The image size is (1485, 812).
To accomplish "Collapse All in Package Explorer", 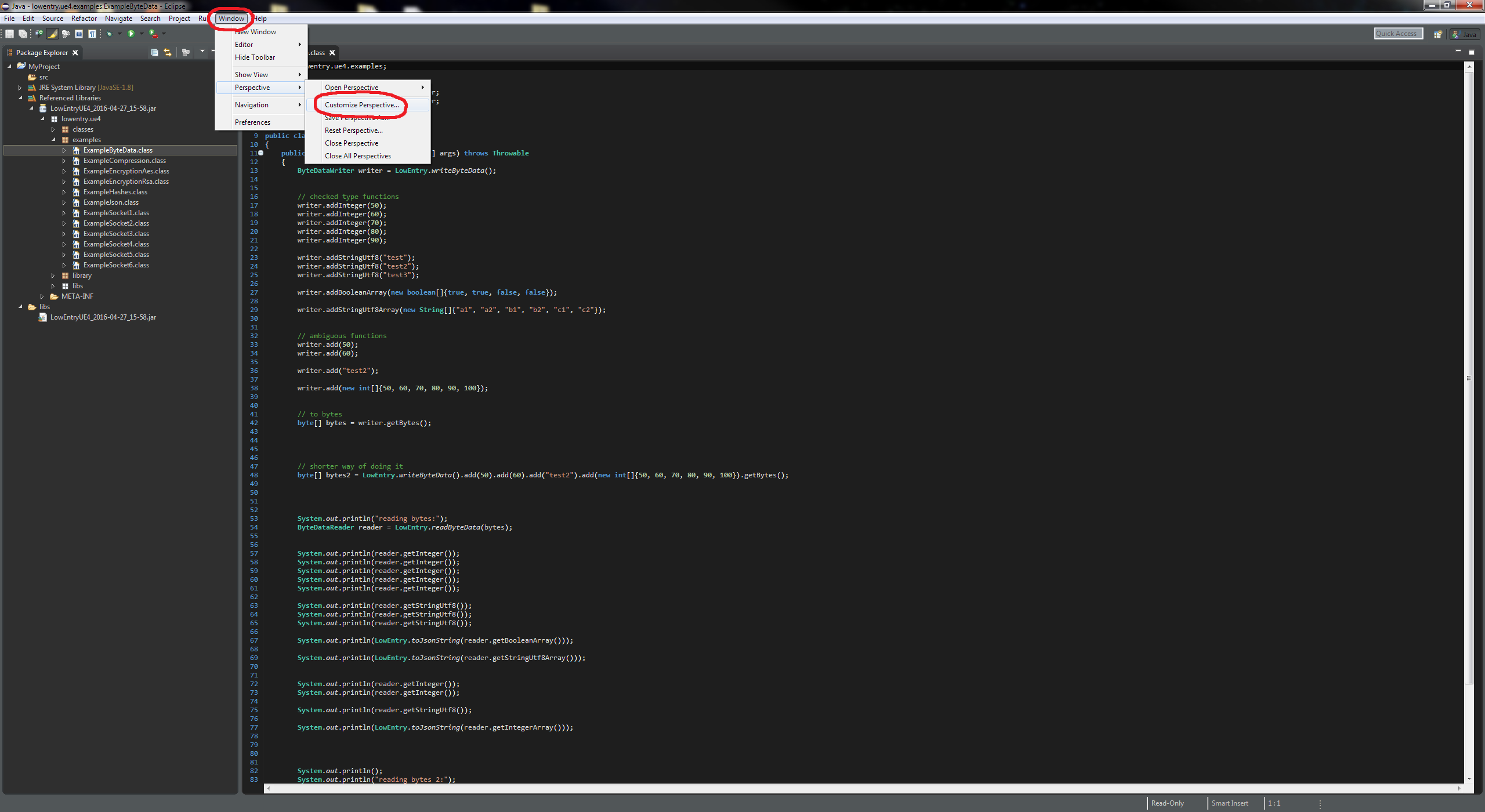I will 154,52.
